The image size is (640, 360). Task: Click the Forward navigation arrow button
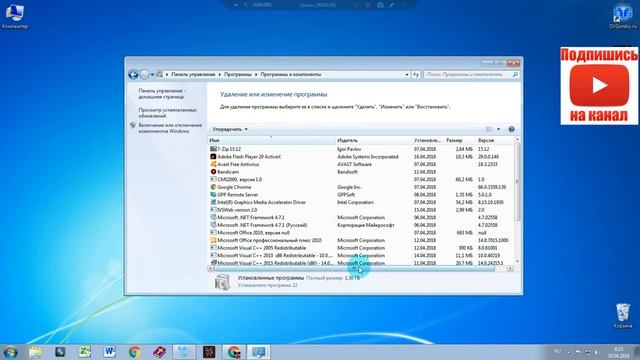click(144, 75)
